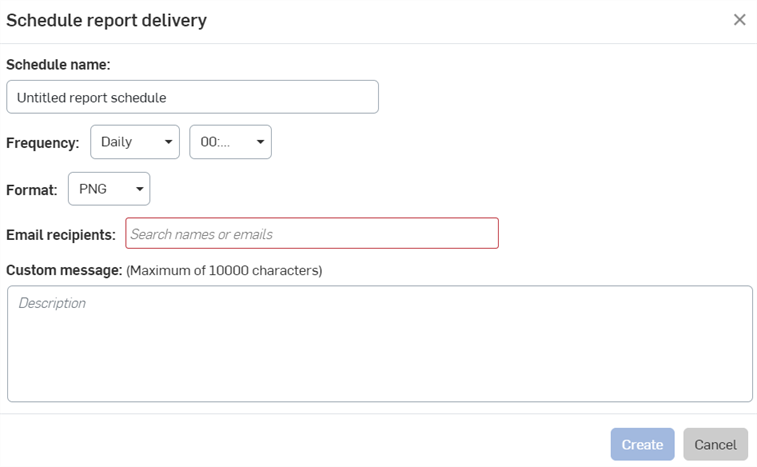
Task: Click the 'Frequency:' label
Action: point(42,143)
